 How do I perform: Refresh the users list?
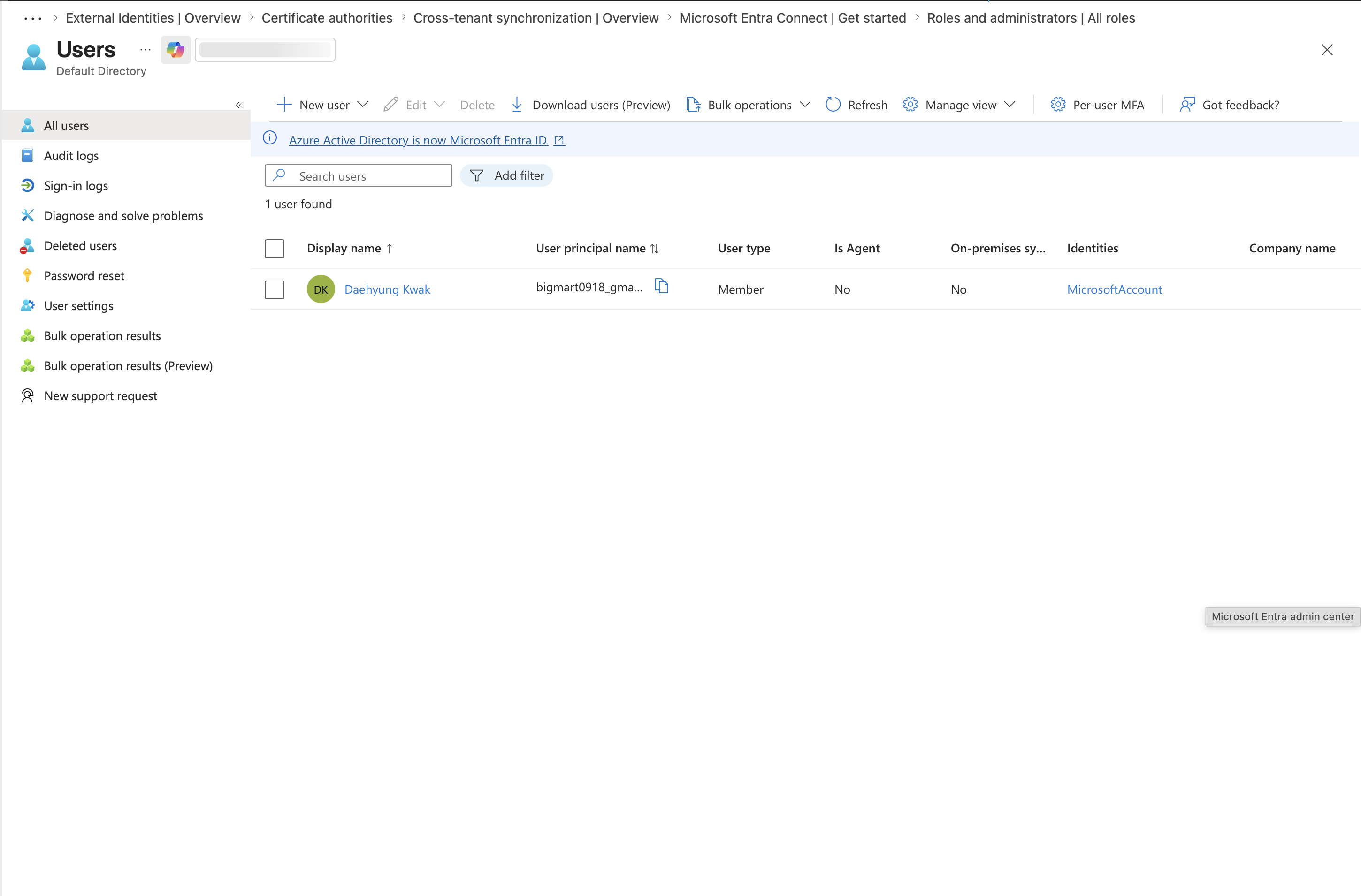[x=856, y=105]
